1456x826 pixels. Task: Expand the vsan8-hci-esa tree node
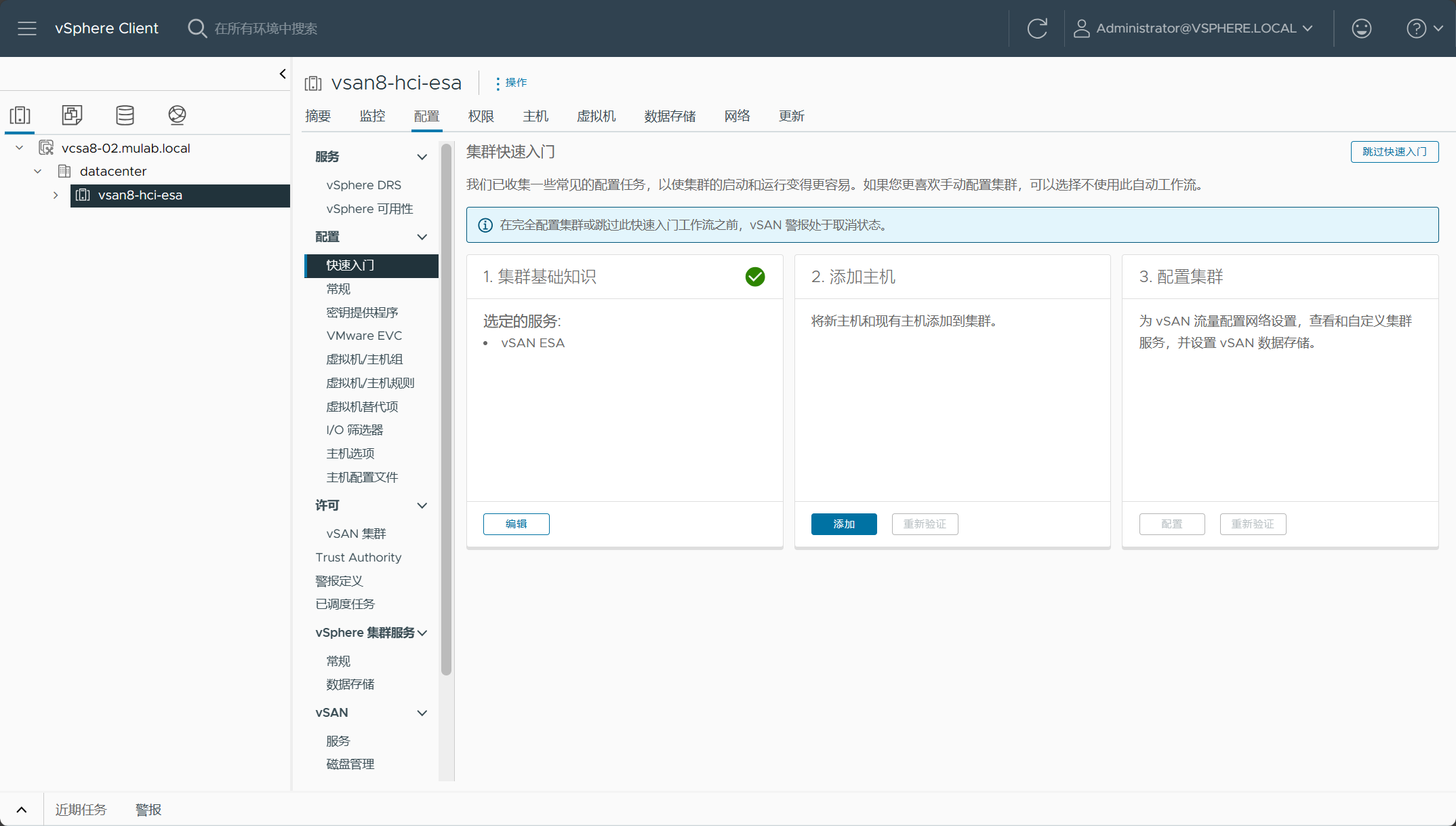pyautogui.click(x=56, y=195)
